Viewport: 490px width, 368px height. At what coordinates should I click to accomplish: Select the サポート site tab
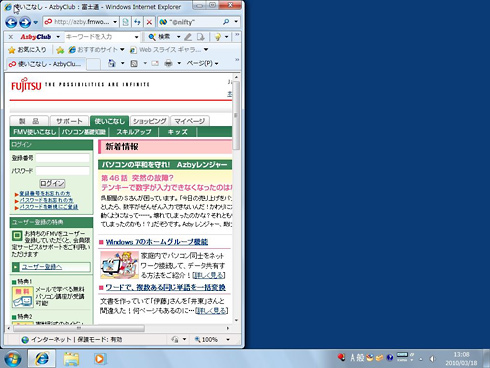[x=69, y=121]
